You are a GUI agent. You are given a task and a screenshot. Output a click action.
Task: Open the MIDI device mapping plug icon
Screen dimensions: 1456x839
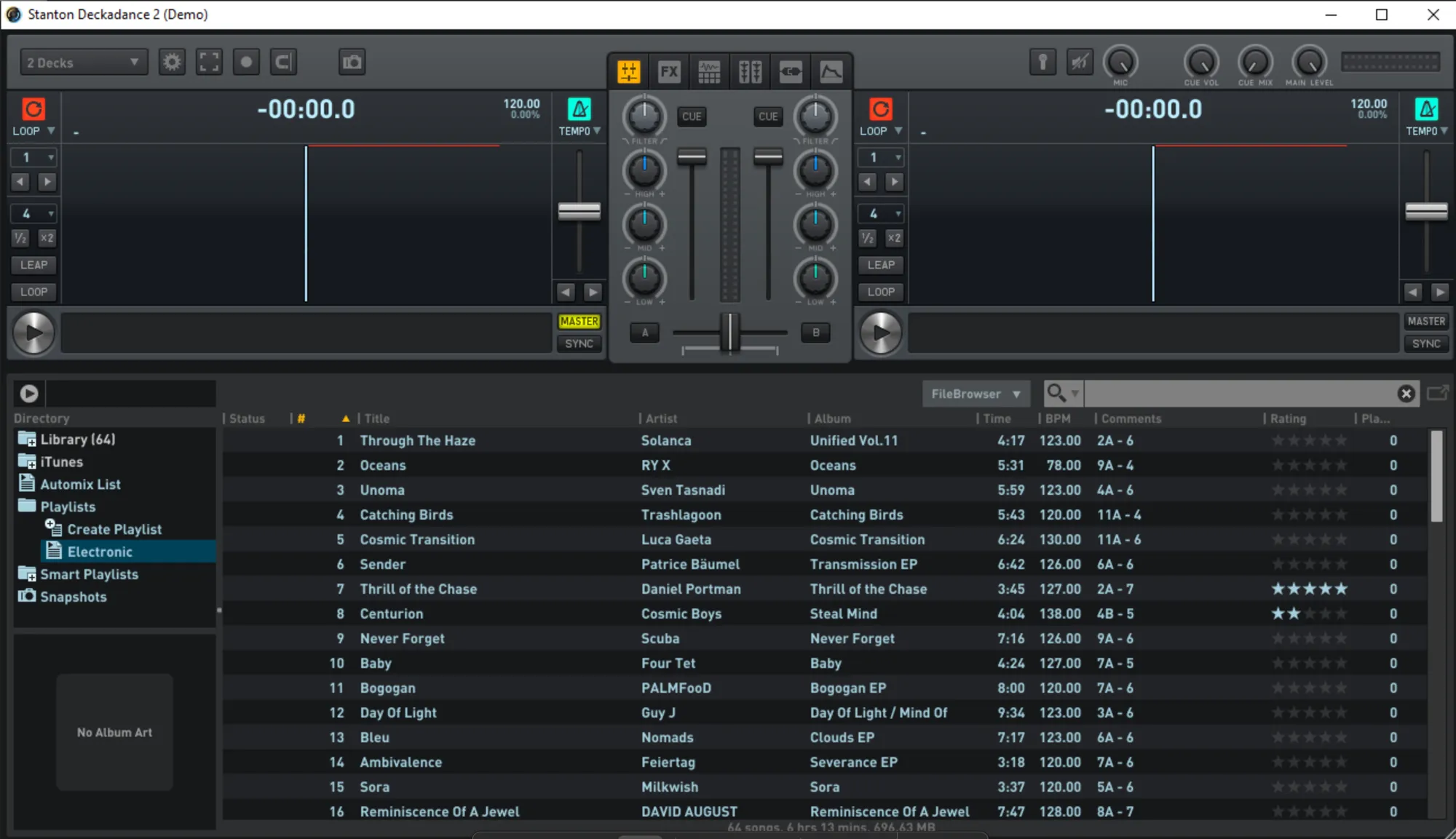[x=790, y=71]
